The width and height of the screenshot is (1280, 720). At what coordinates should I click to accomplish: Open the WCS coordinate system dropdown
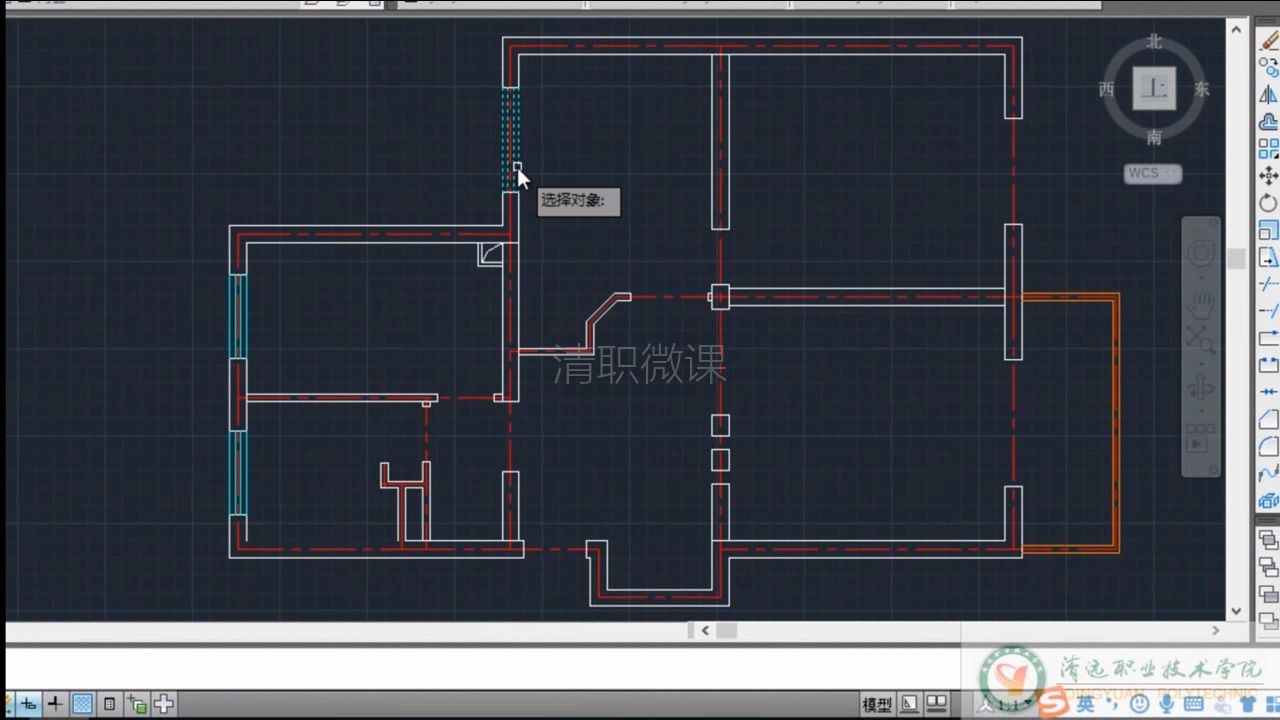[x=1153, y=174]
